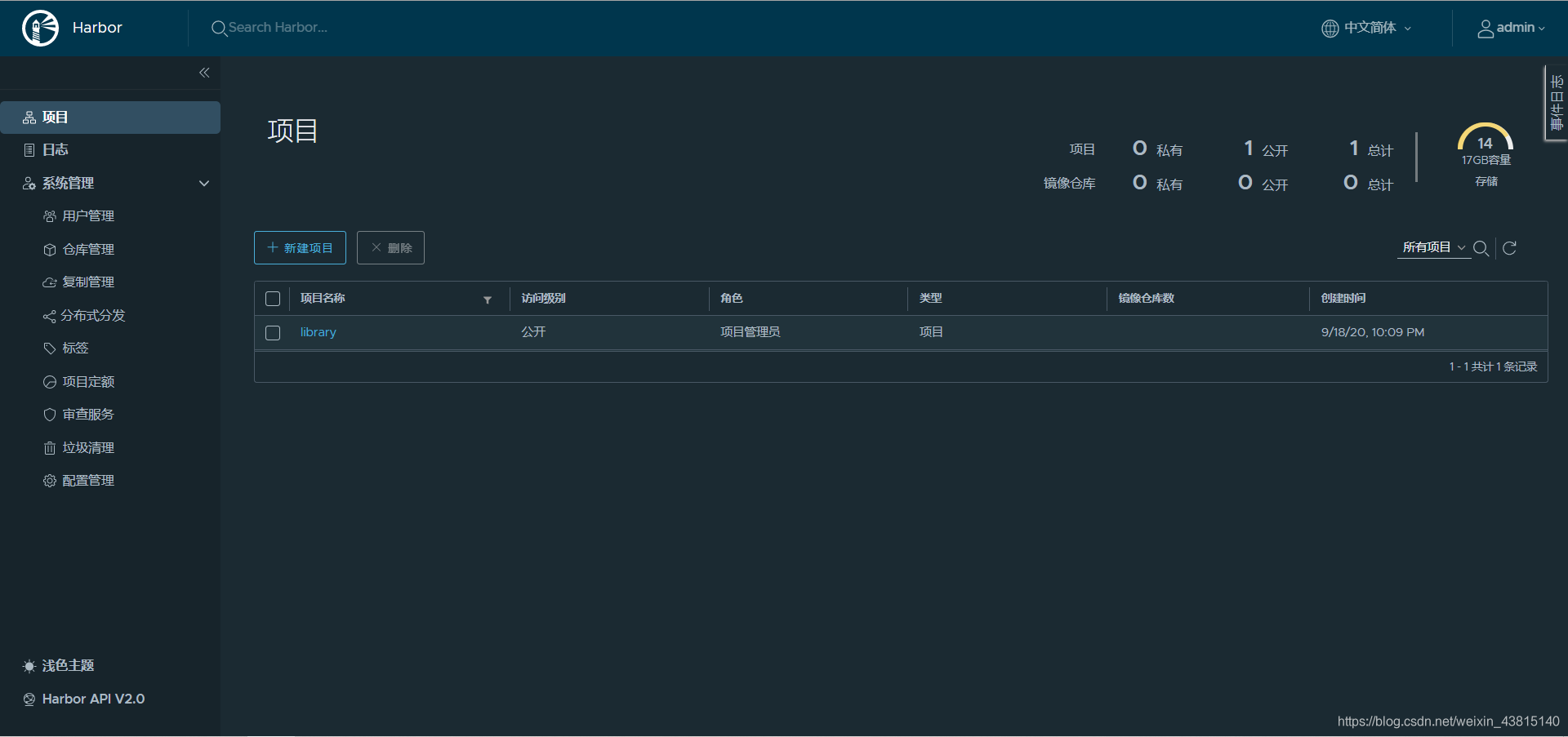The height and width of the screenshot is (737, 1568).
Task: Toggle select-all checkbox in table header
Action: pos(273,299)
